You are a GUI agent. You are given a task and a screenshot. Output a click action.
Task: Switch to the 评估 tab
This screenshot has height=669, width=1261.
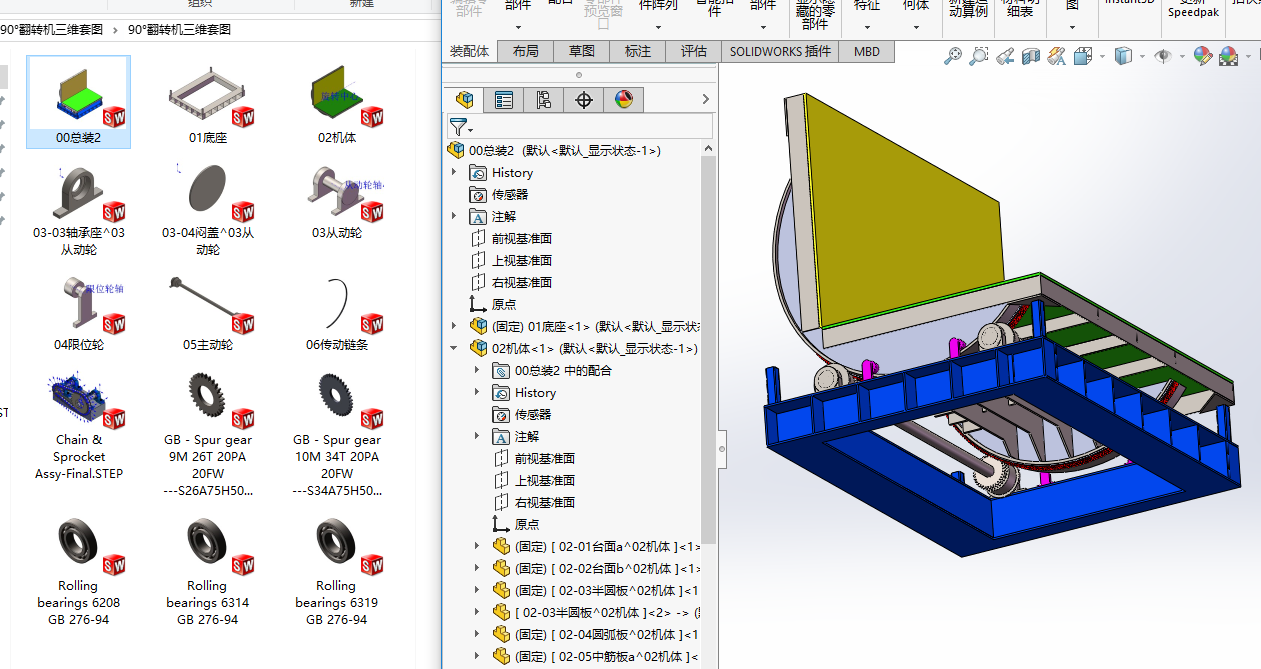[x=693, y=51]
